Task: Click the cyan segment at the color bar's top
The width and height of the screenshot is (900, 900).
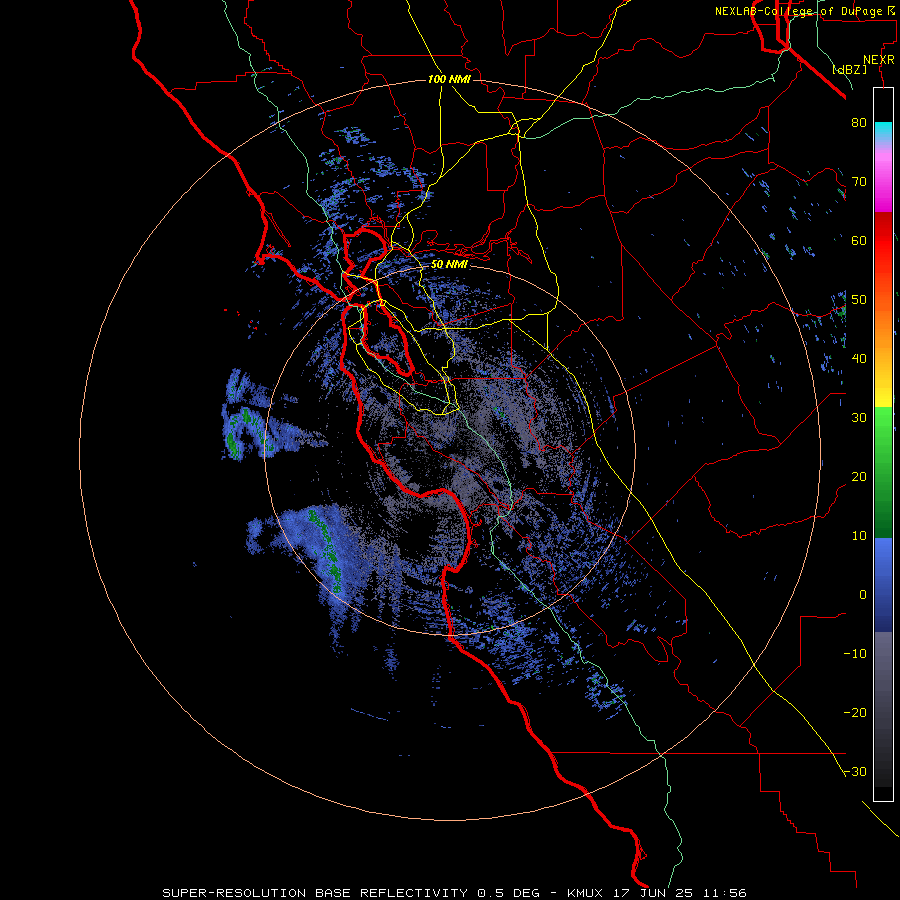Action: coord(883,131)
